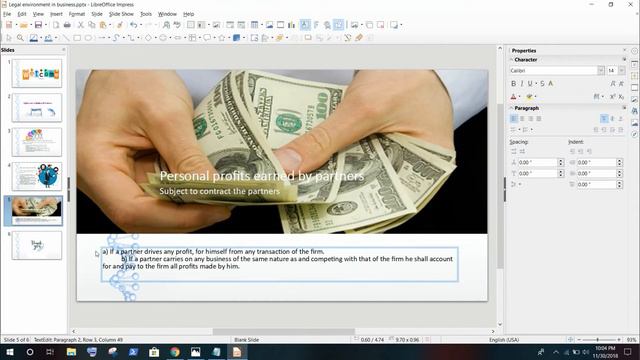Open font color dropdown arrow
The width and height of the screenshot is (640, 360).
point(519,97)
